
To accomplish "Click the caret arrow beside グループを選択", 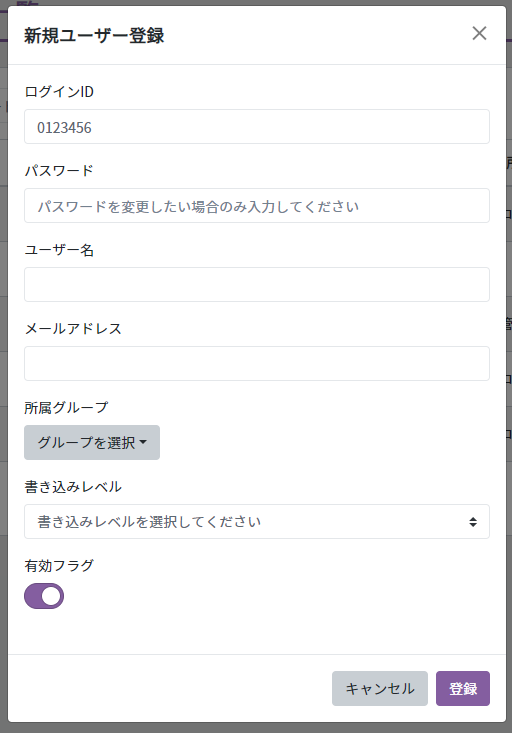I will click(143, 442).
